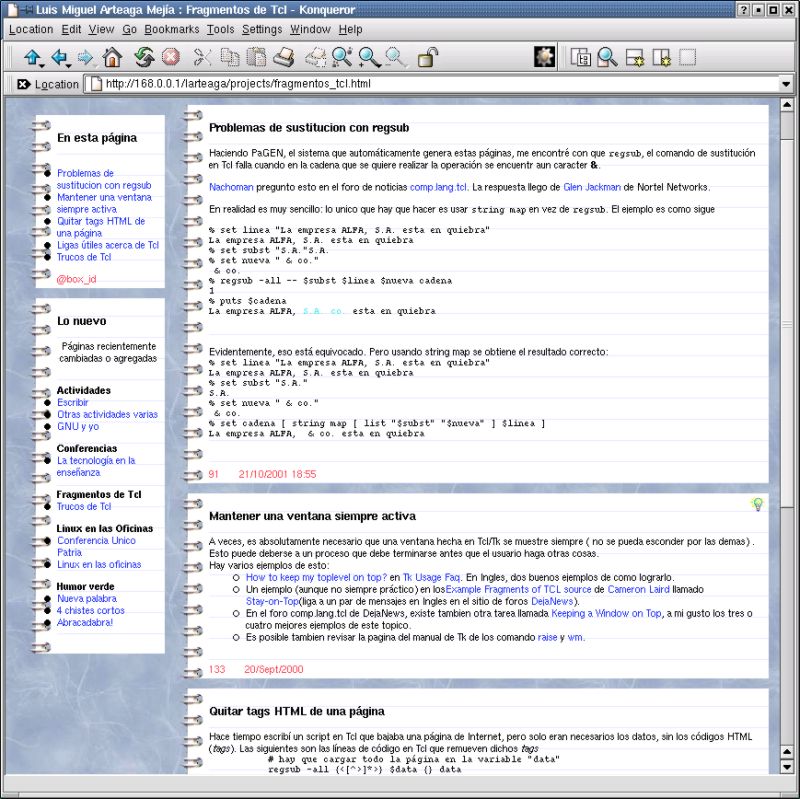Screen dimensions: 800x799
Task: Click the animated KDE gear logo
Action: point(544,57)
